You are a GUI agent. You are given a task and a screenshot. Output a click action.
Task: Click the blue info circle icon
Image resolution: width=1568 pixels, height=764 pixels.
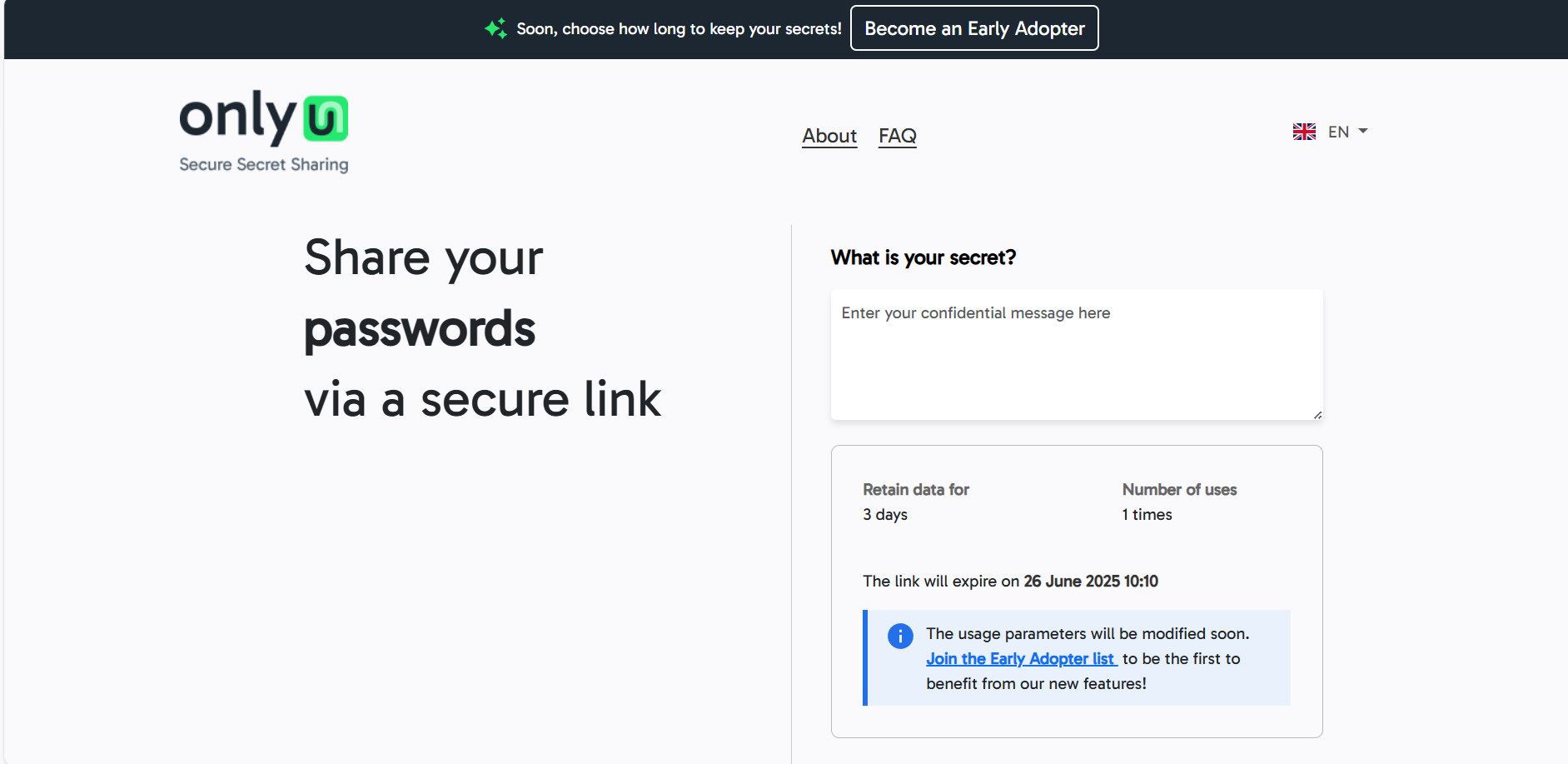pos(899,636)
